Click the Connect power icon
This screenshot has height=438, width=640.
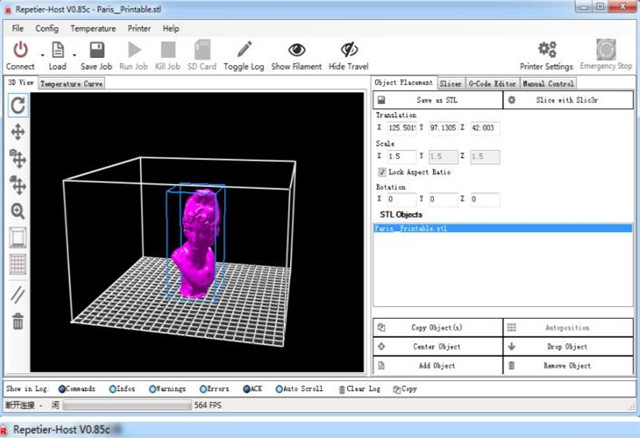pos(20,50)
